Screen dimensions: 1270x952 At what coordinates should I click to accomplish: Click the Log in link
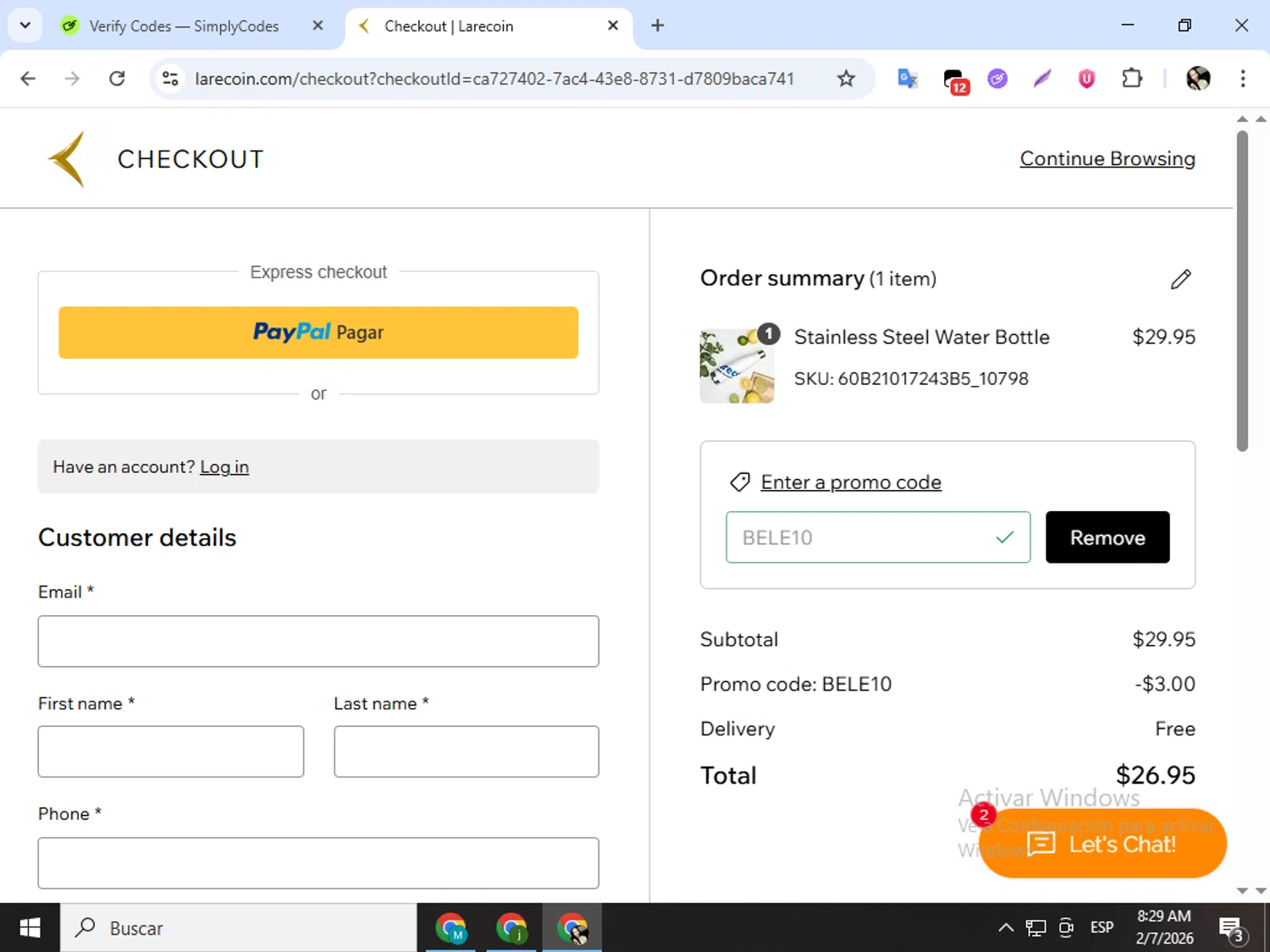(x=224, y=467)
